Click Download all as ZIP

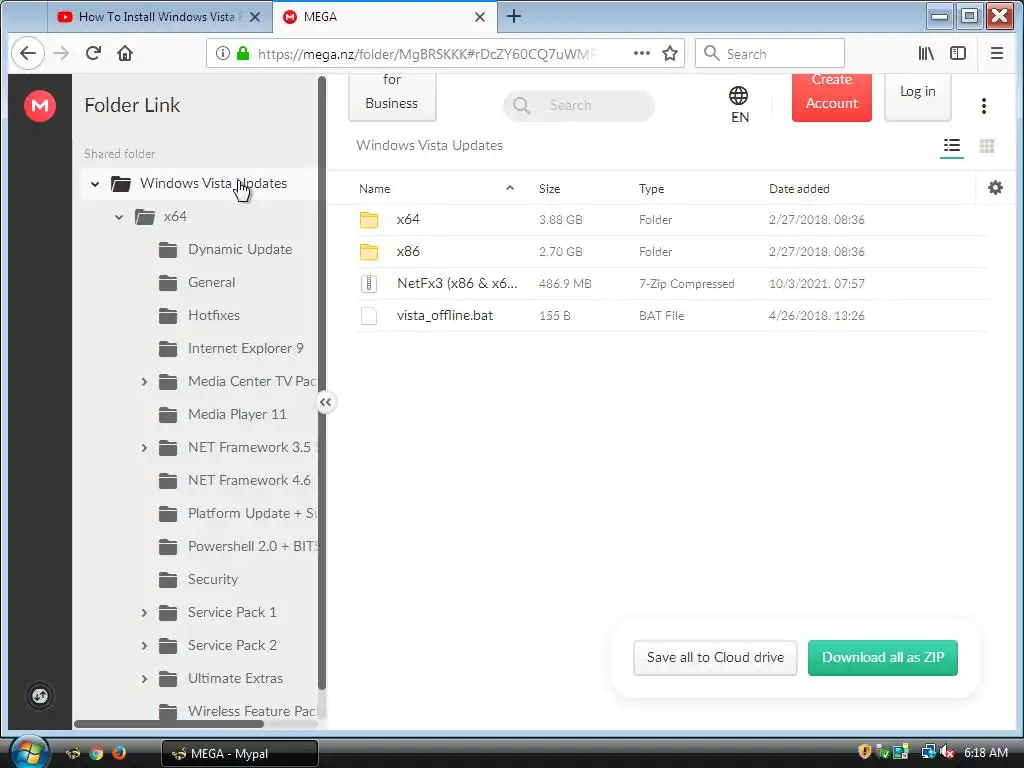point(882,658)
